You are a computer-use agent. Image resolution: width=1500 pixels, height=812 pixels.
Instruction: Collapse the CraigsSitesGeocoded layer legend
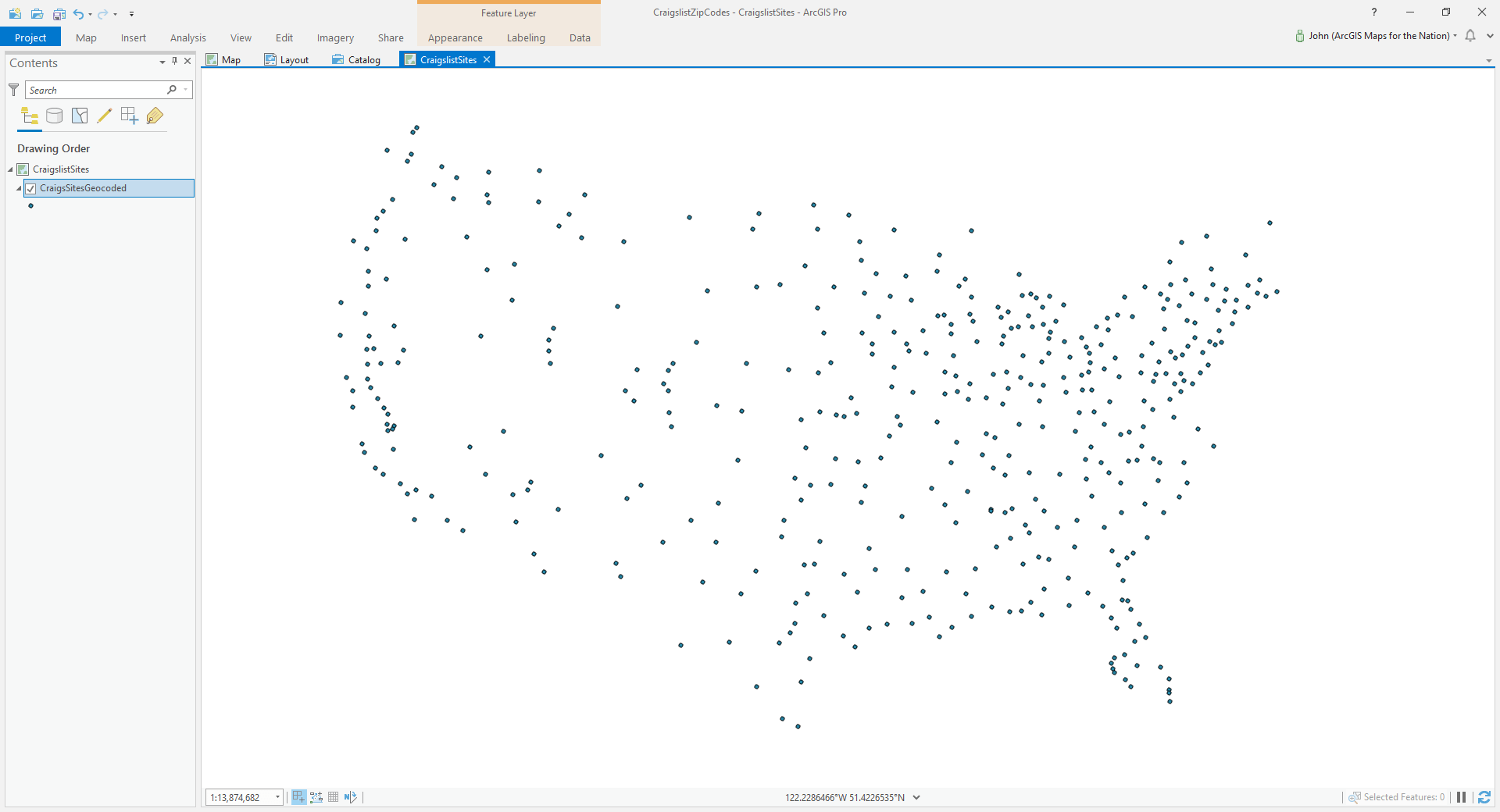coord(19,188)
